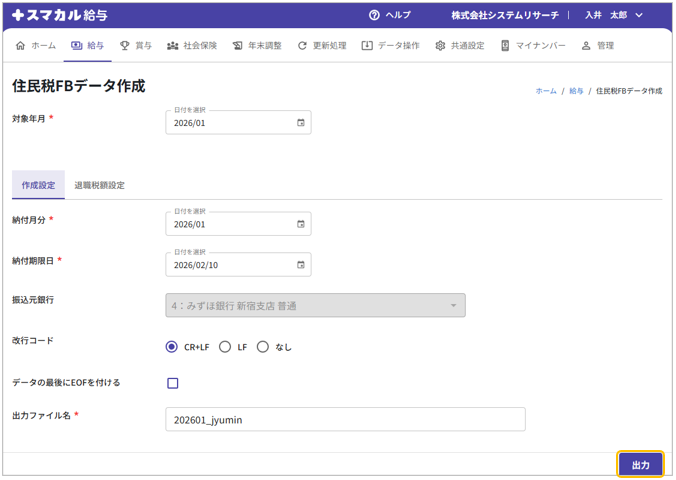The image size is (676, 480).
Task: Select the 作成設定 tab
Action: (39, 185)
